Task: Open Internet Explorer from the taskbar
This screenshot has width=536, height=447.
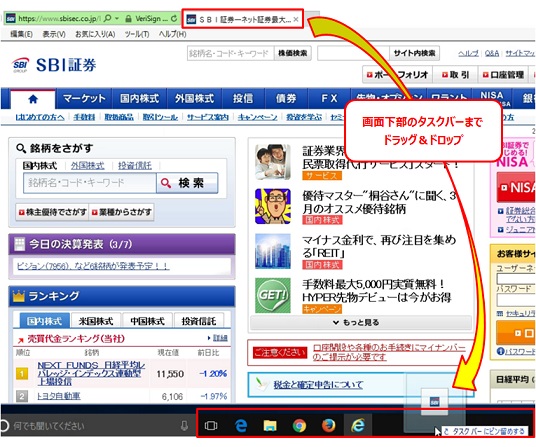Action: click(358, 425)
